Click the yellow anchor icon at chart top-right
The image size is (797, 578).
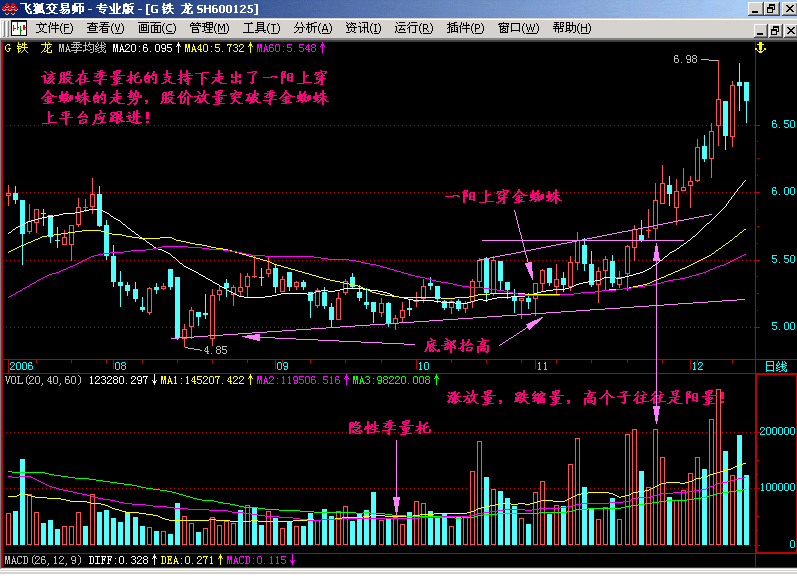[x=760, y=48]
